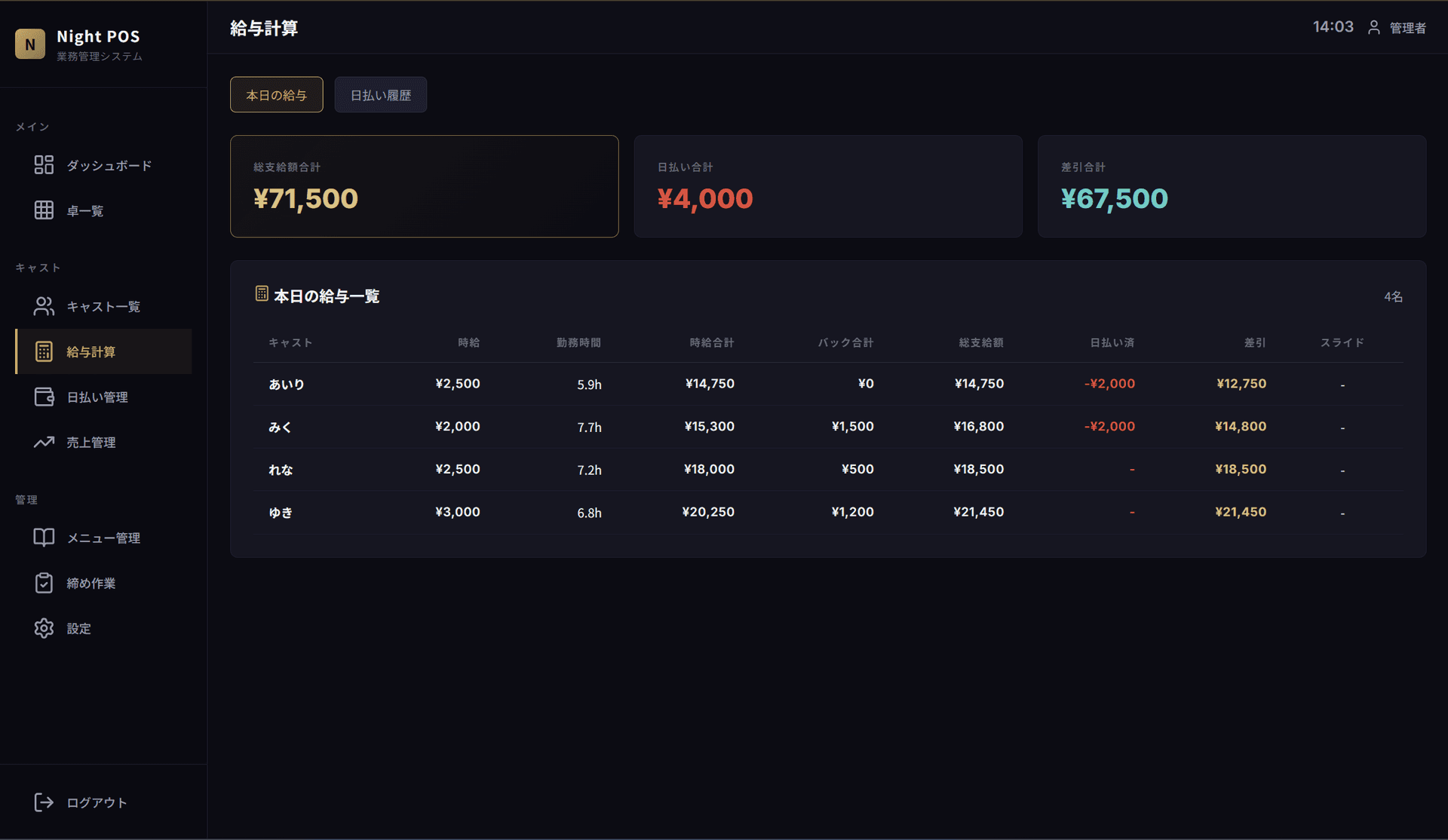
Task: Select the あいり row in payroll table
Action: point(828,384)
